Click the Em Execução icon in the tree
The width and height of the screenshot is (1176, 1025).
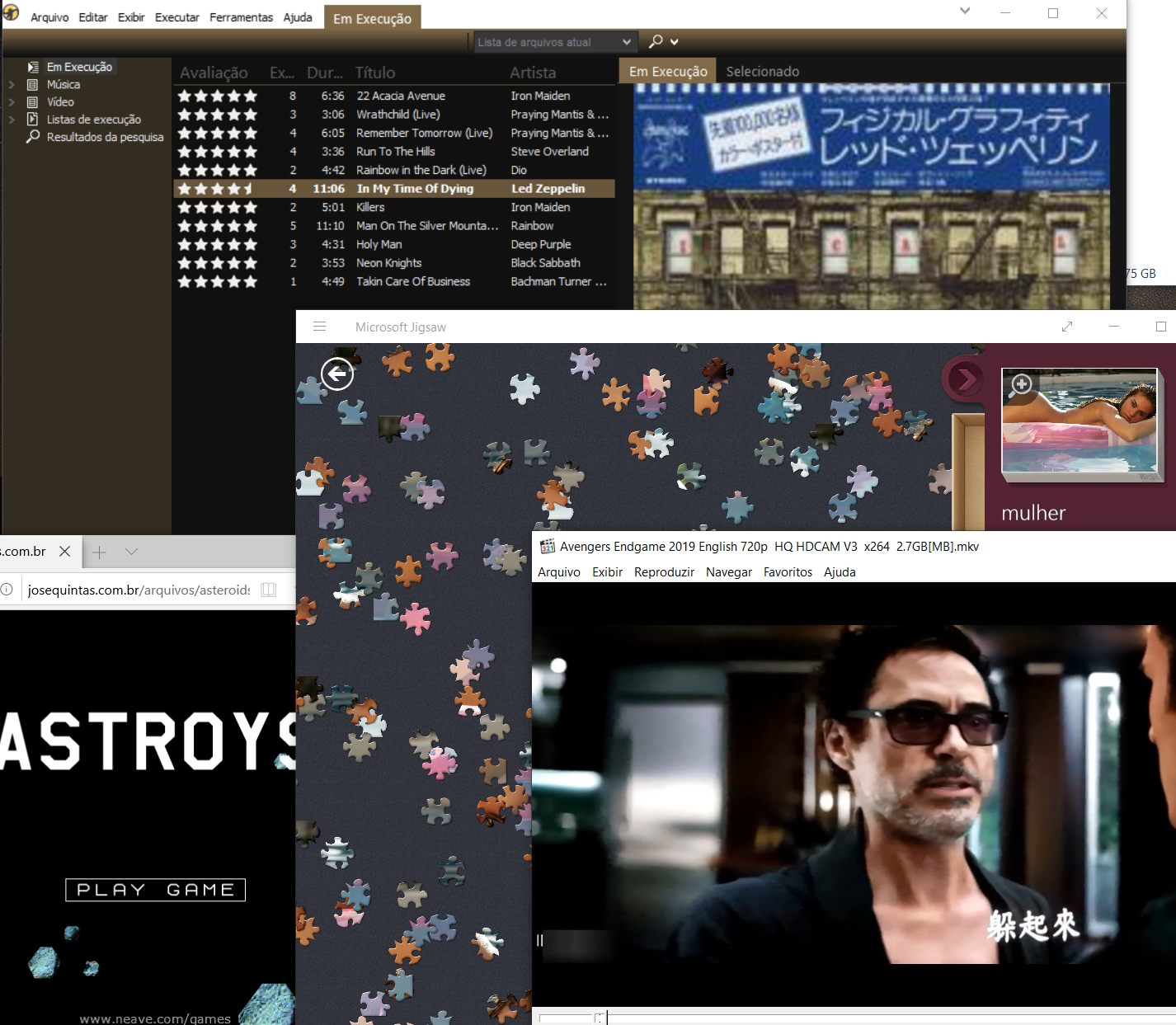(x=33, y=67)
